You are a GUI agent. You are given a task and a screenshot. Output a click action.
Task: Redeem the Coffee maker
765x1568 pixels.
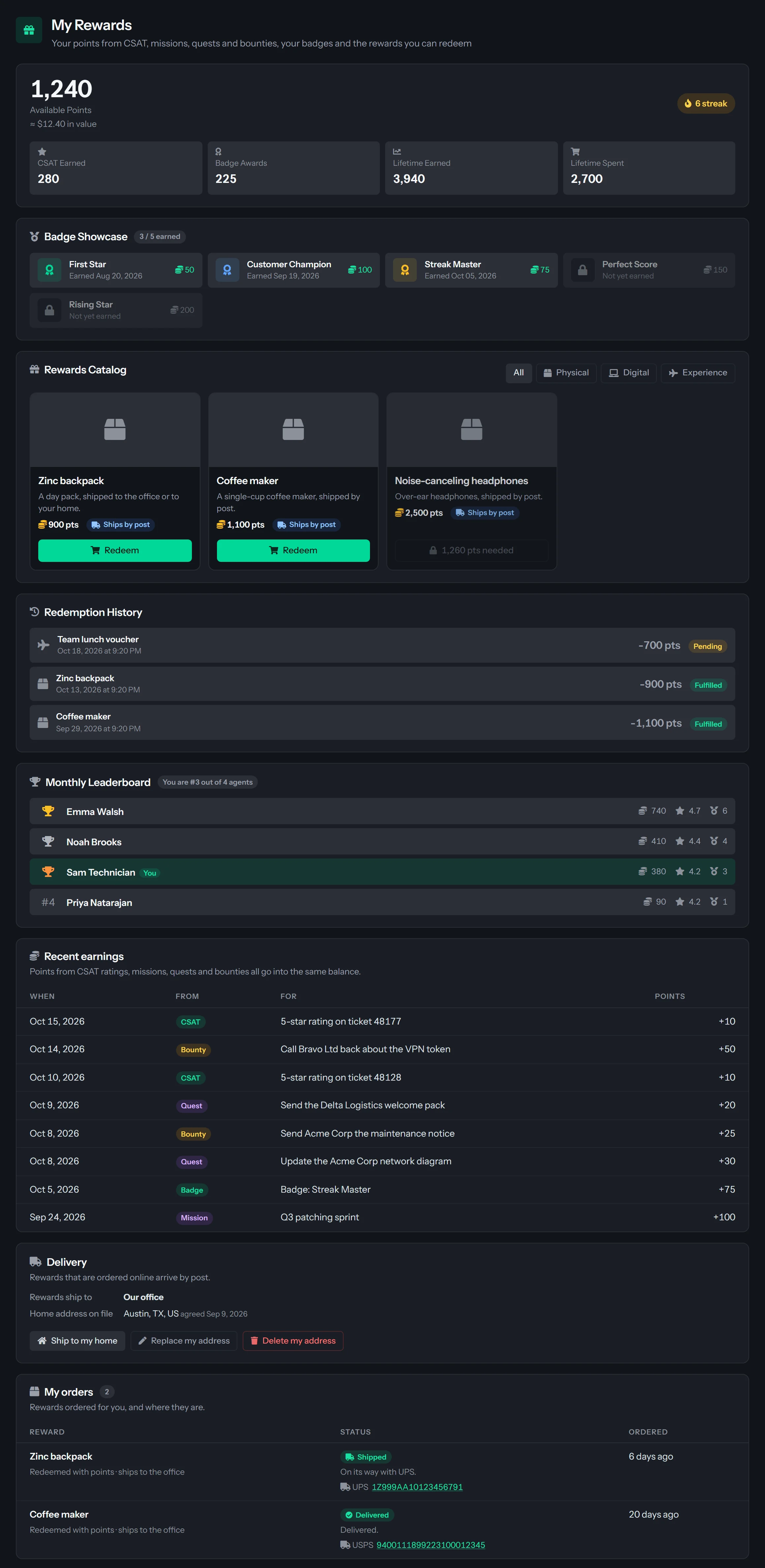pyautogui.click(x=293, y=550)
